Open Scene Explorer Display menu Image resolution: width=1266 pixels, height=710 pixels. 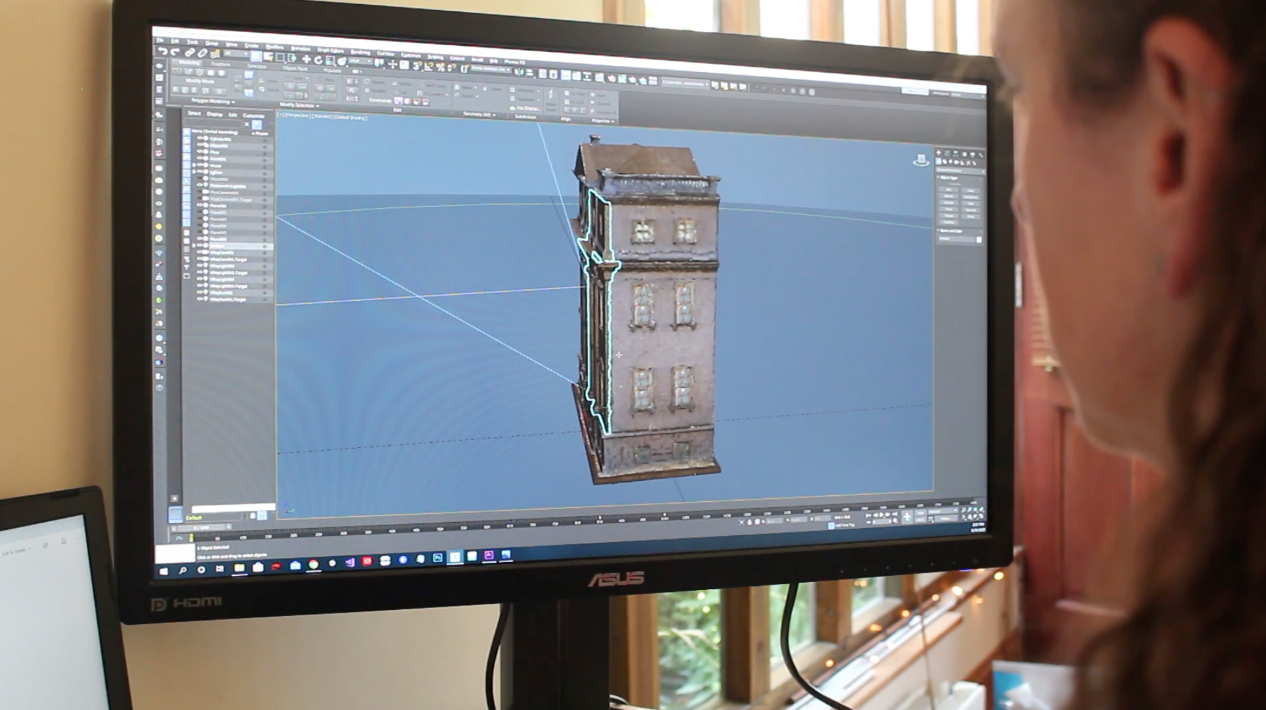coord(215,114)
